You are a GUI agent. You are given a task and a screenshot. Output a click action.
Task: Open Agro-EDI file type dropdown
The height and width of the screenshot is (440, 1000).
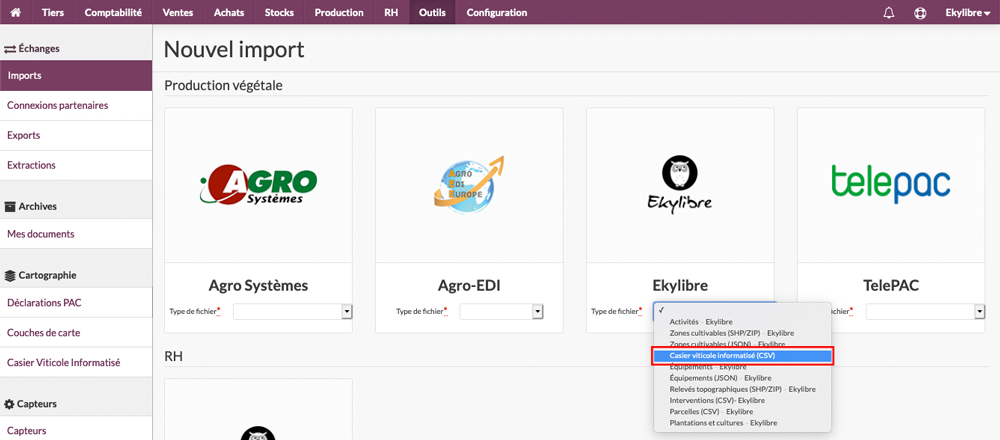(501, 311)
